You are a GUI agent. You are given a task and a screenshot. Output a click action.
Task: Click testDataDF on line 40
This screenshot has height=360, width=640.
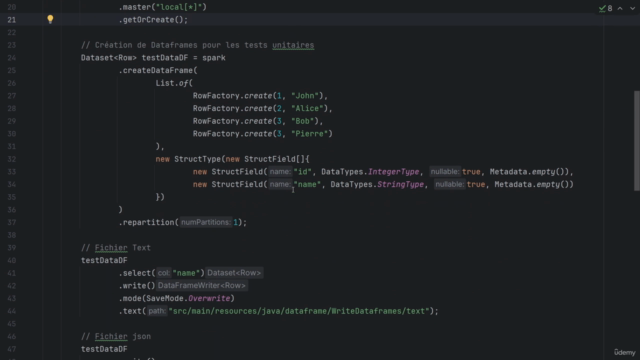[x=104, y=260]
